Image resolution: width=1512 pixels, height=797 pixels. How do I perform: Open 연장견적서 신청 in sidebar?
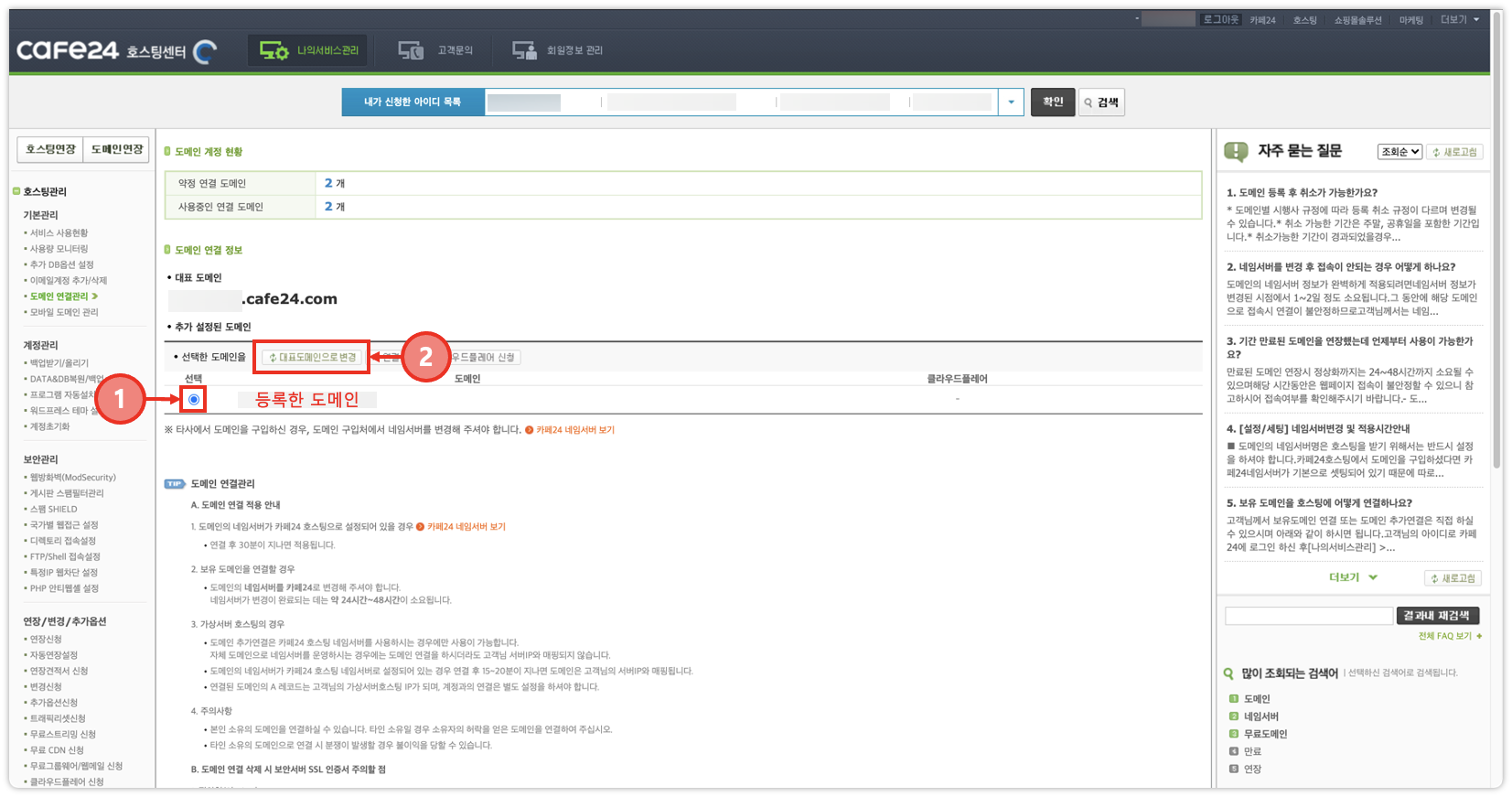(x=59, y=671)
